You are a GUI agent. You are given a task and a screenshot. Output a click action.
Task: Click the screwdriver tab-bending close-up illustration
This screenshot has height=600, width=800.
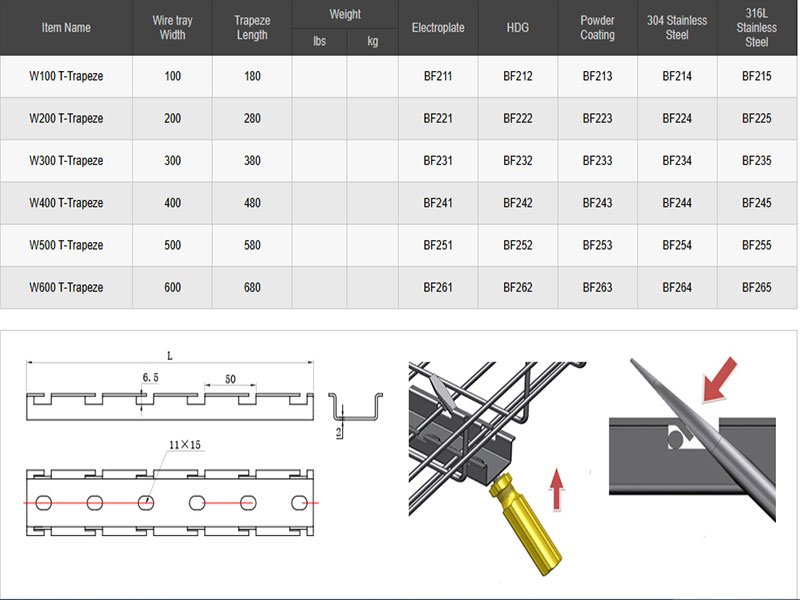click(693, 439)
